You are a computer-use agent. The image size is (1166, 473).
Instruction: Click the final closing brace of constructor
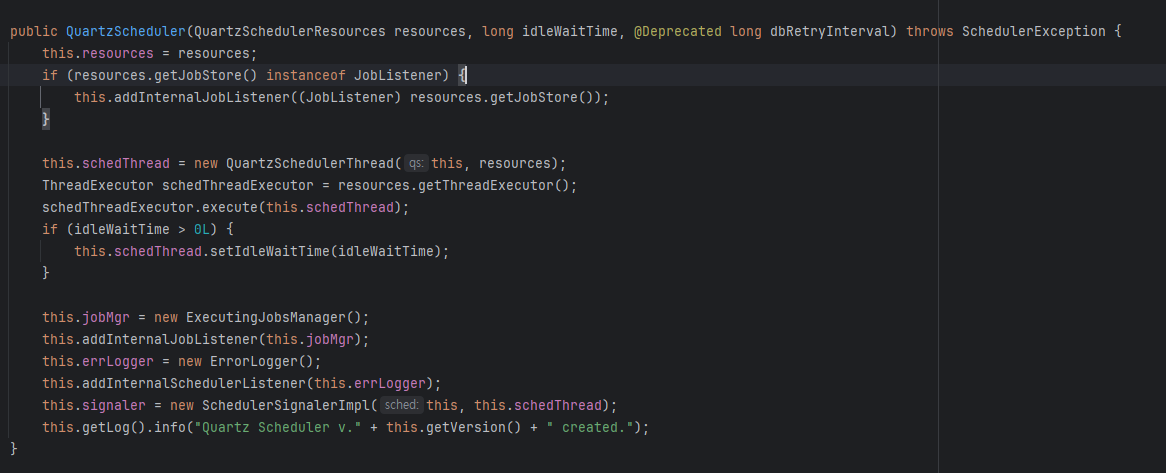[13, 449]
